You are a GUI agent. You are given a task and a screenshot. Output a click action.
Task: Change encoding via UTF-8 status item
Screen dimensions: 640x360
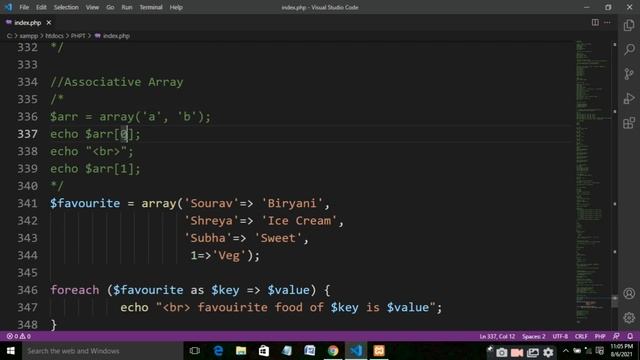coord(560,336)
